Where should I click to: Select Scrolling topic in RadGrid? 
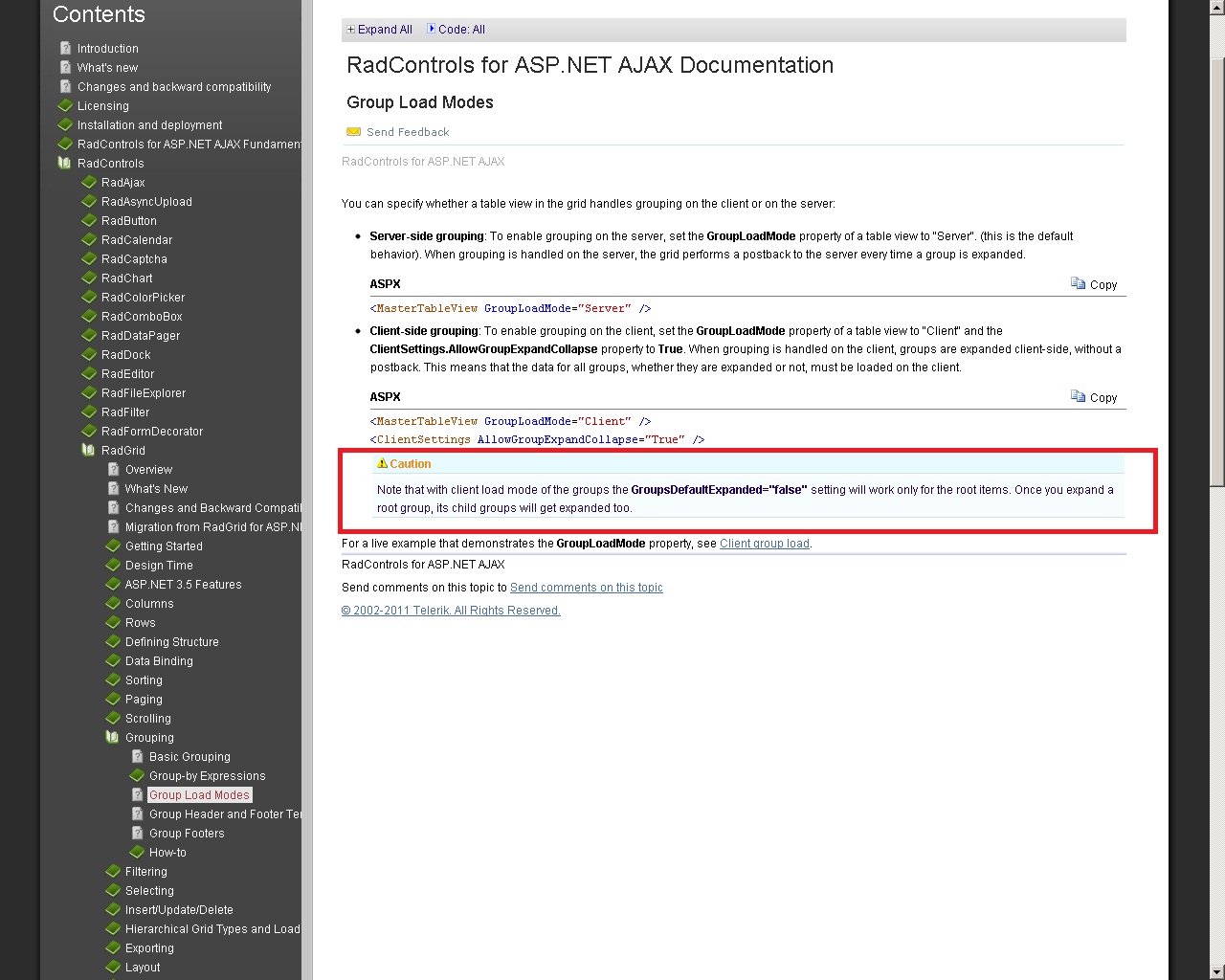[x=148, y=719]
